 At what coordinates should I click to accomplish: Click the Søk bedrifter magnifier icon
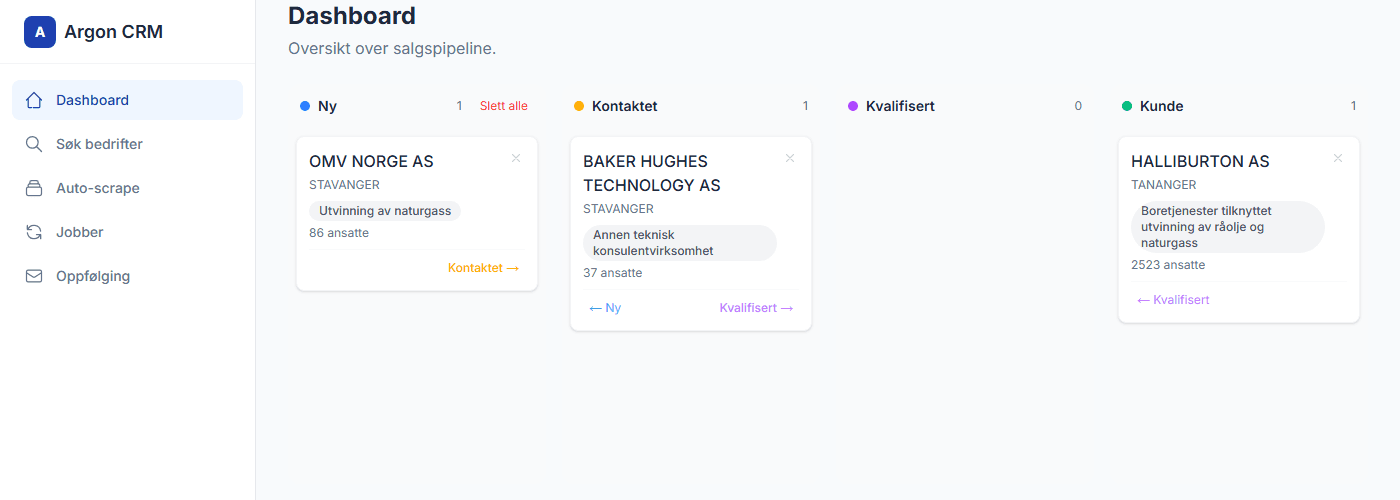[34, 144]
